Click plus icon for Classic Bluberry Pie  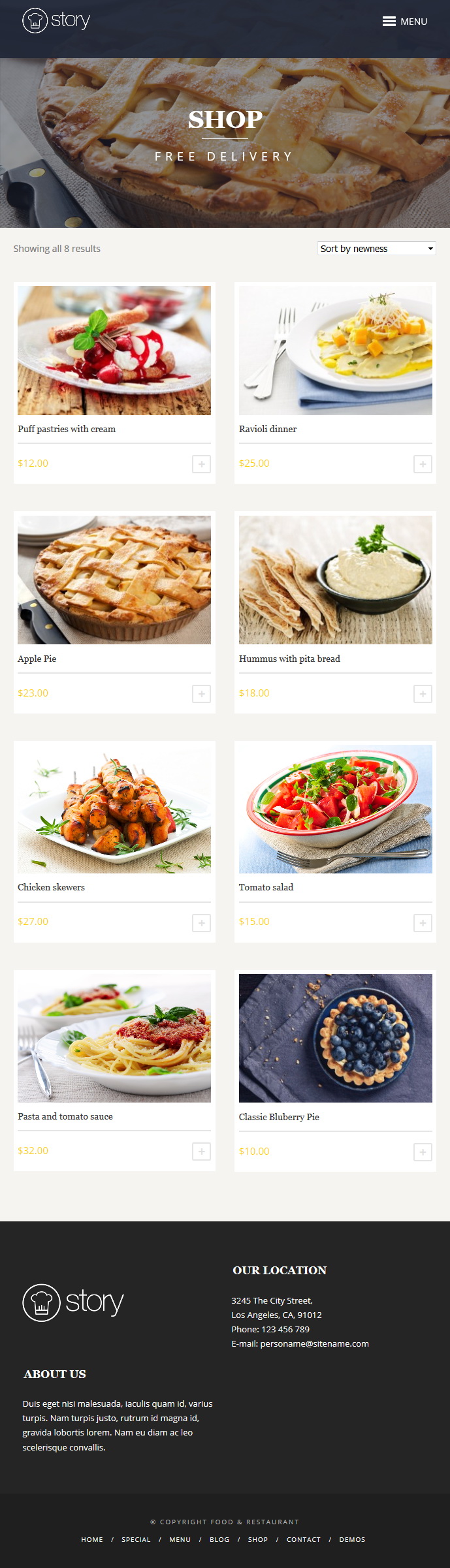[423, 1152]
